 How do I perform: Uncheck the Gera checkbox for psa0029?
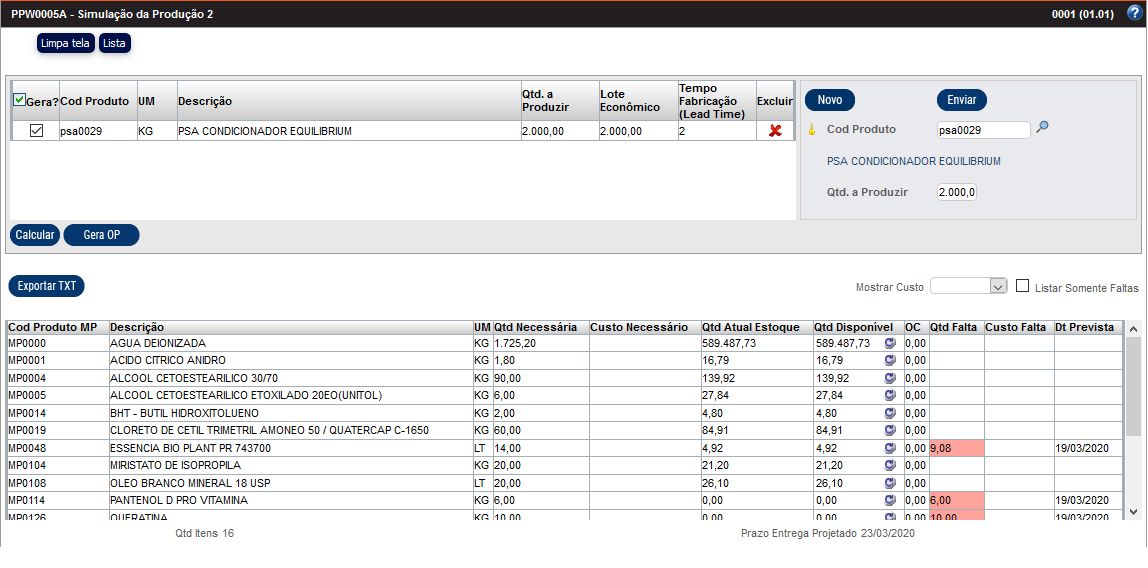tap(36, 131)
